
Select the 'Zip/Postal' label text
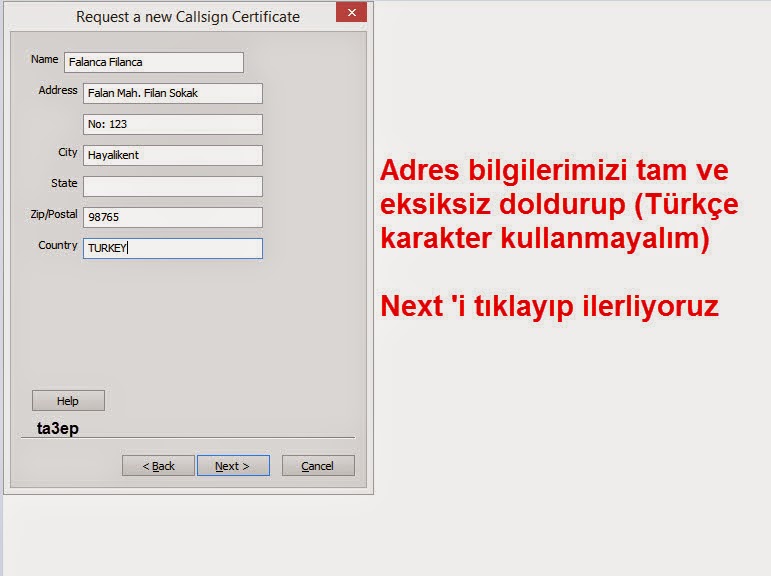(x=54, y=214)
